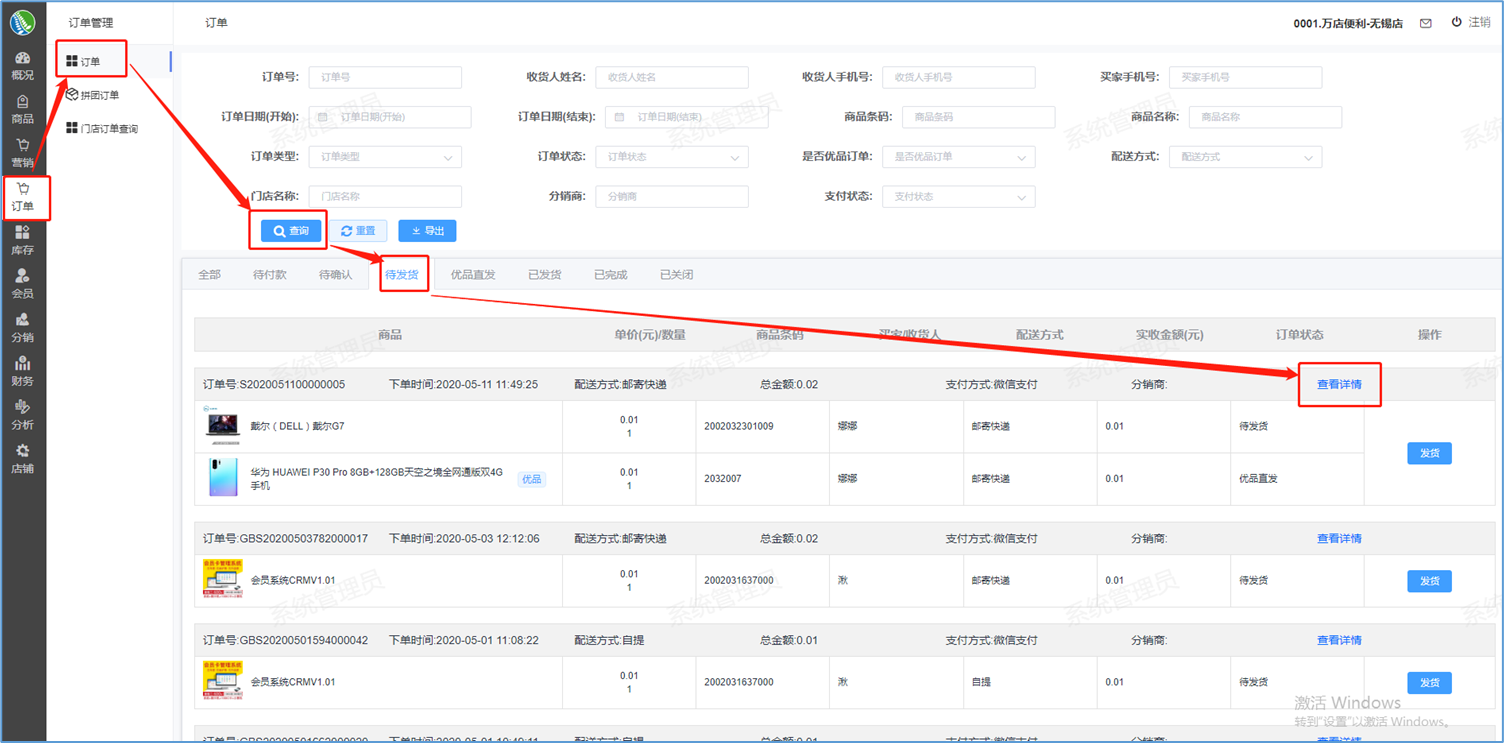
Task: Select the 待付款 tab
Action: 270,275
